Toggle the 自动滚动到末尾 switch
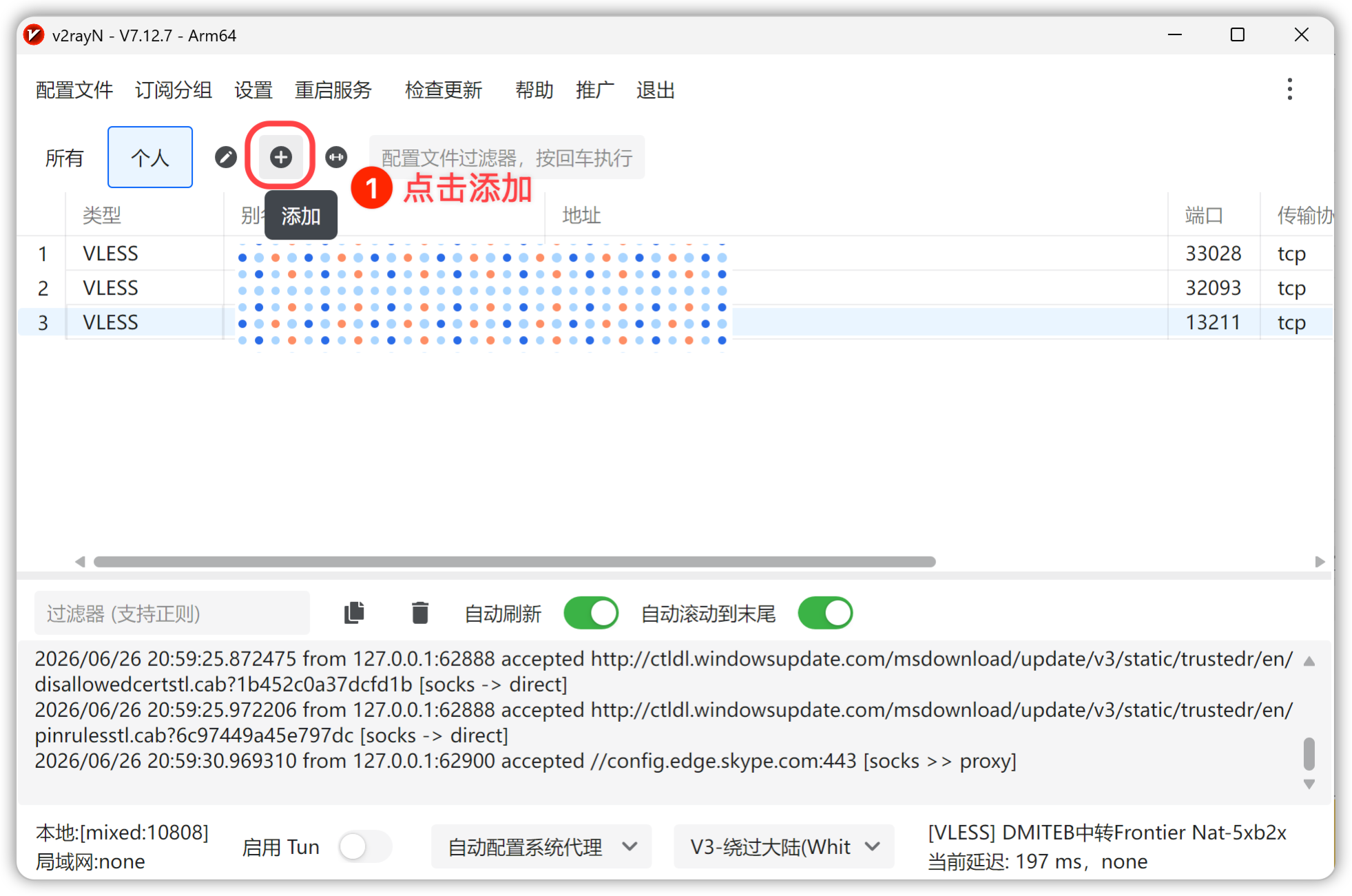This screenshot has height=896, width=1352. [x=825, y=613]
